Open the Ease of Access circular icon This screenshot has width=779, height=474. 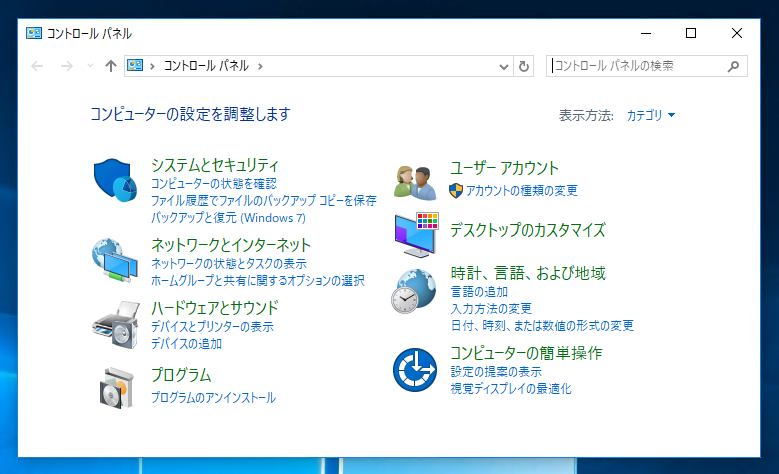(415, 370)
